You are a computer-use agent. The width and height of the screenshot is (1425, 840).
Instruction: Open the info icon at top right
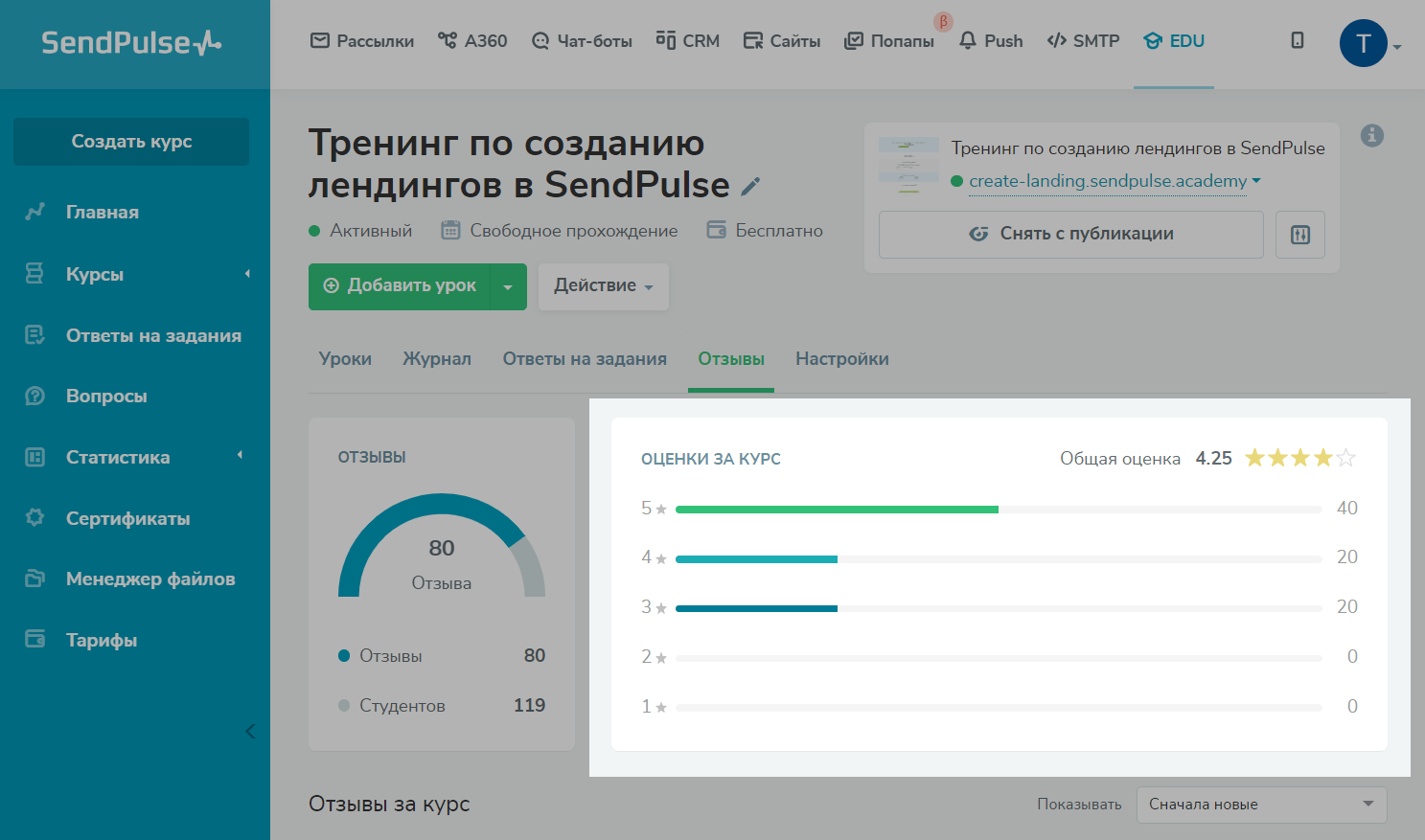(1371, 136)
